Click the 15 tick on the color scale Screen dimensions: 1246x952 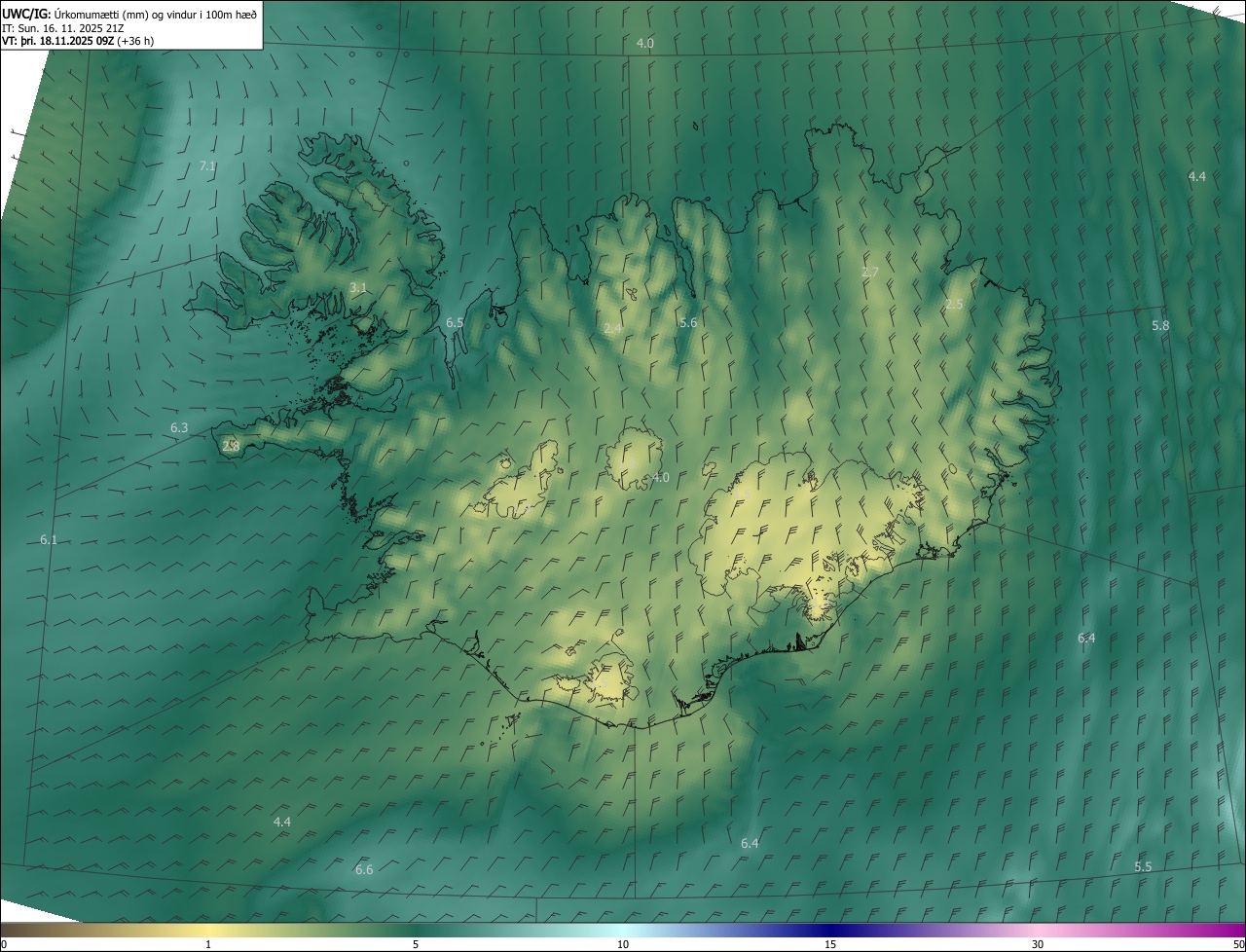(x=830, y=944)
